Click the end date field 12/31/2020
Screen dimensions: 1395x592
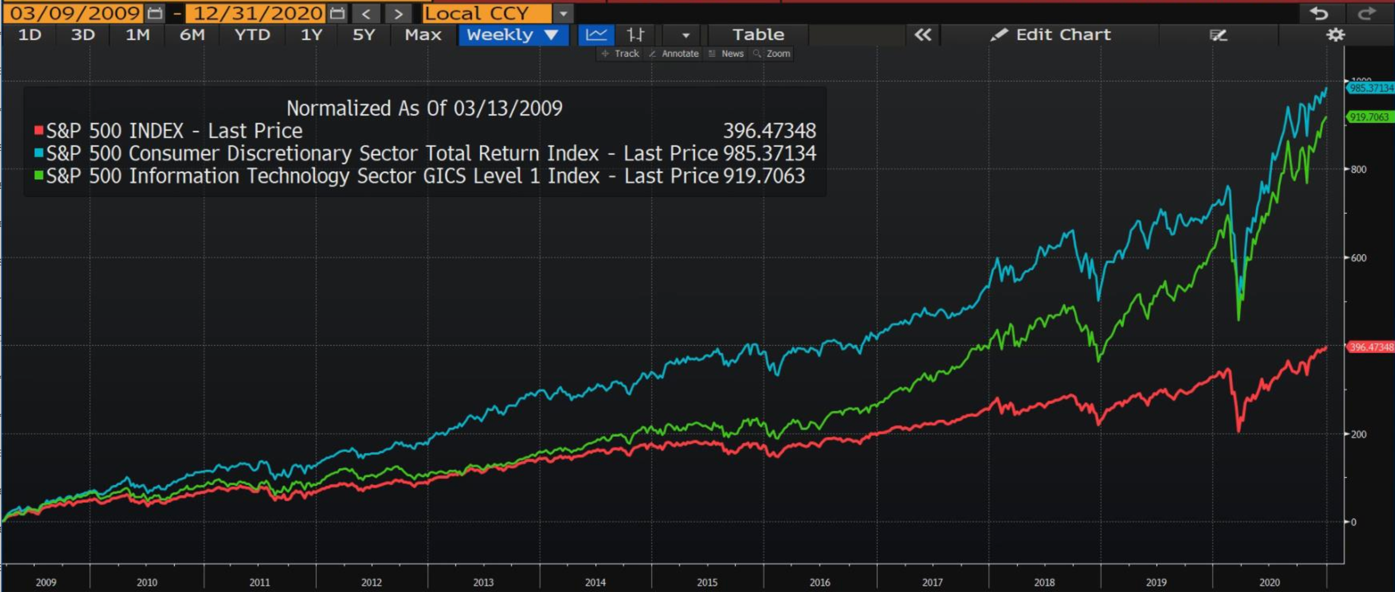click(256, 13)
